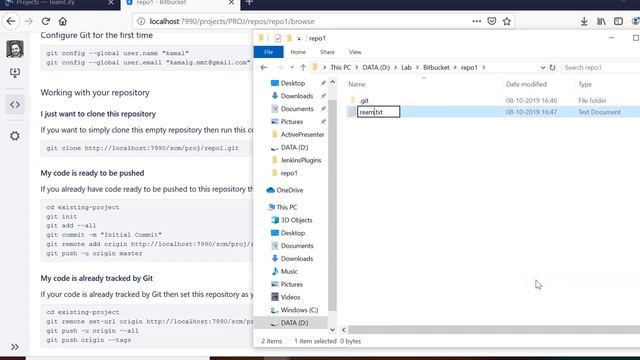Open address bar history dropdown

(542, 67)
